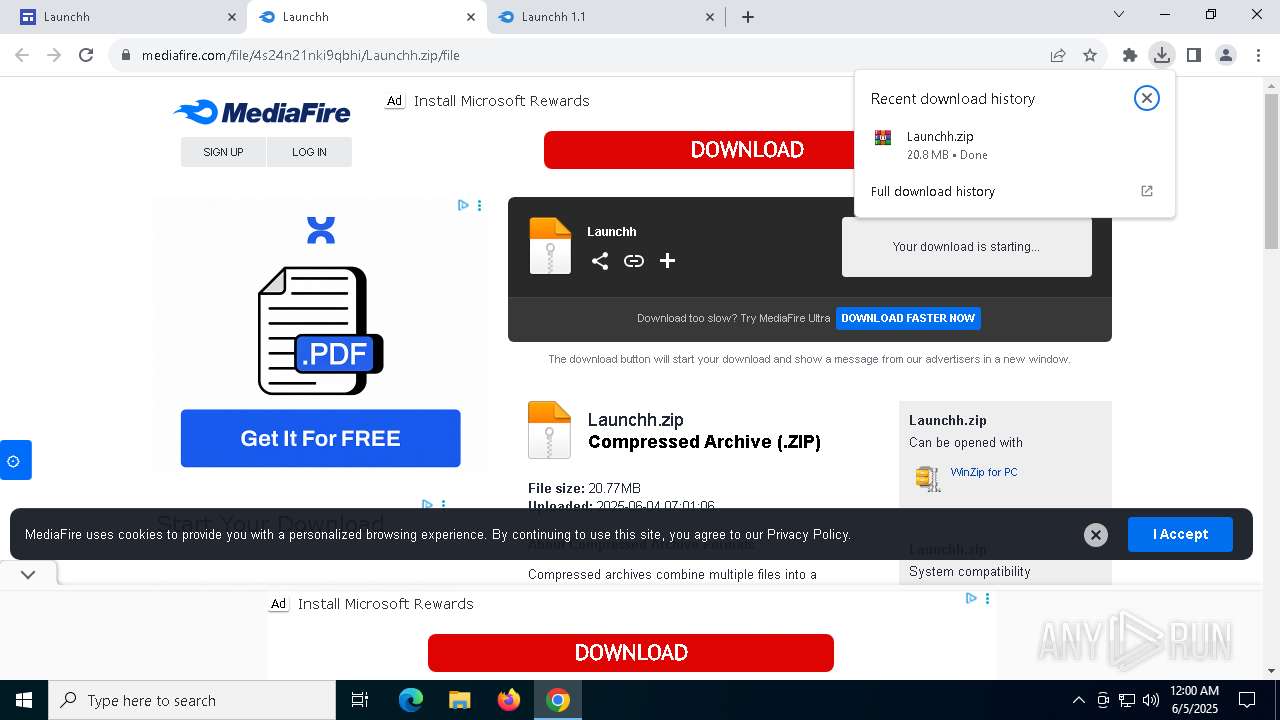
Task: Switch to the Launchh 1.1 tab
Action: tap(605, 17)
